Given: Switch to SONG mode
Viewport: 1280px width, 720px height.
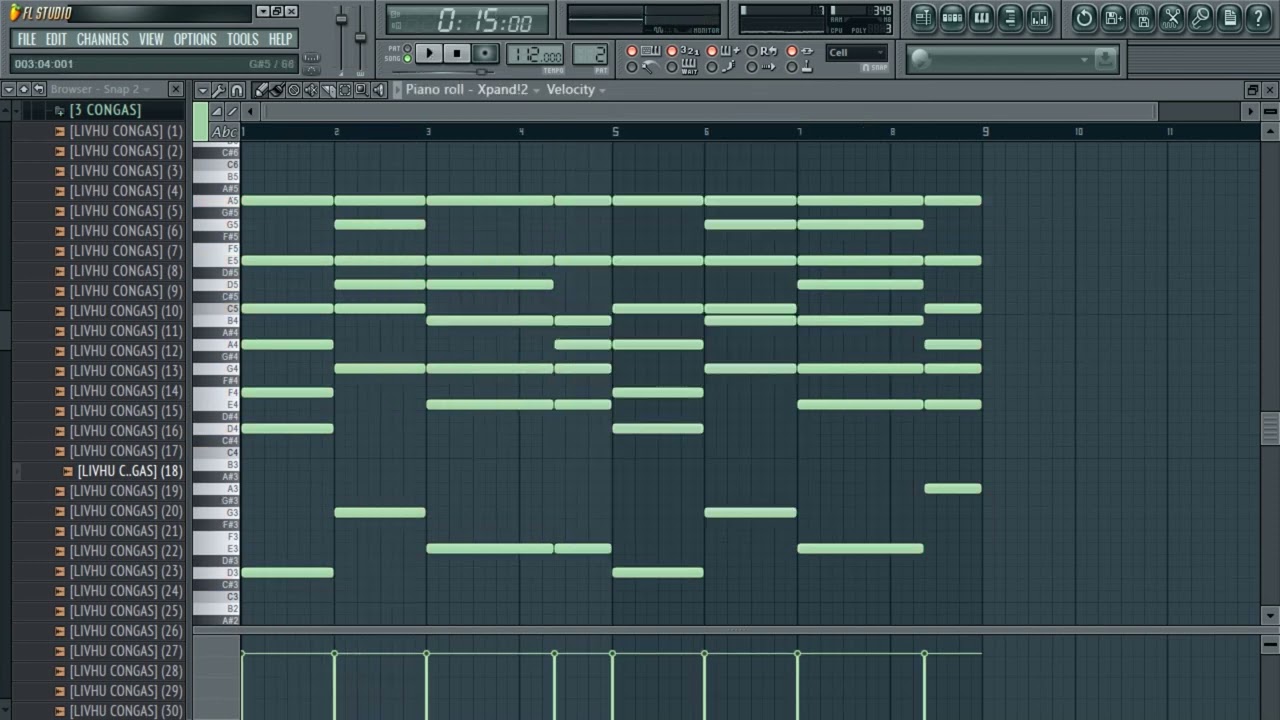Looking at the screenshot, I should (x=407, y=59).
